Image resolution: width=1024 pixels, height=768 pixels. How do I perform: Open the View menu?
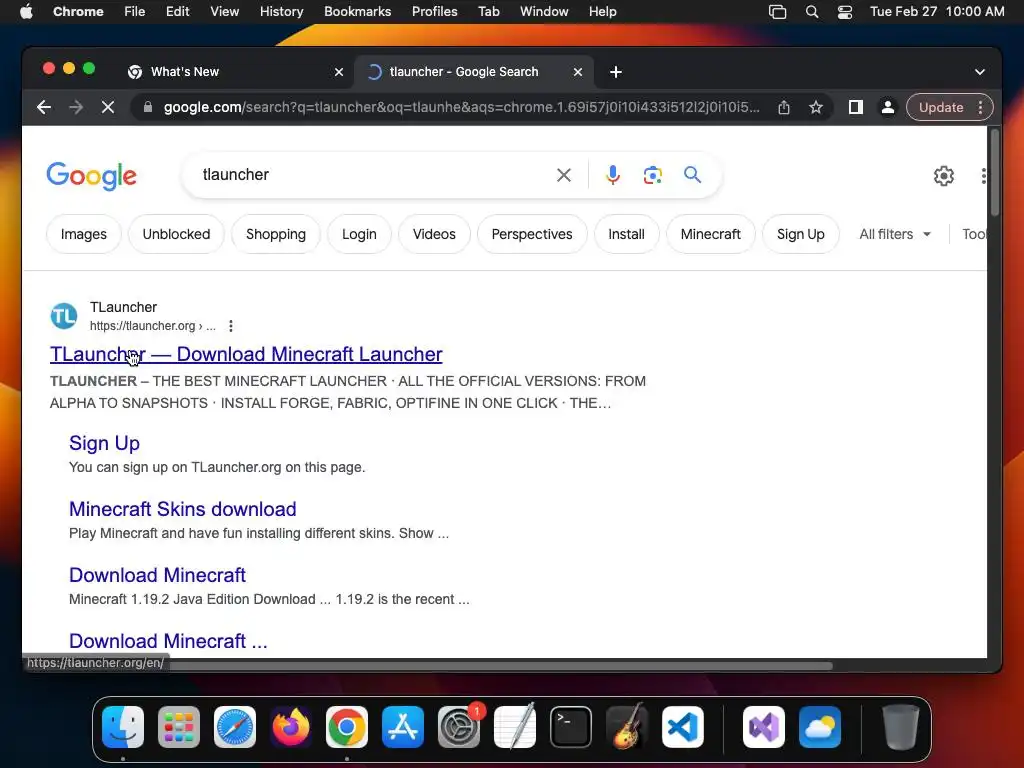coord(225,12)
